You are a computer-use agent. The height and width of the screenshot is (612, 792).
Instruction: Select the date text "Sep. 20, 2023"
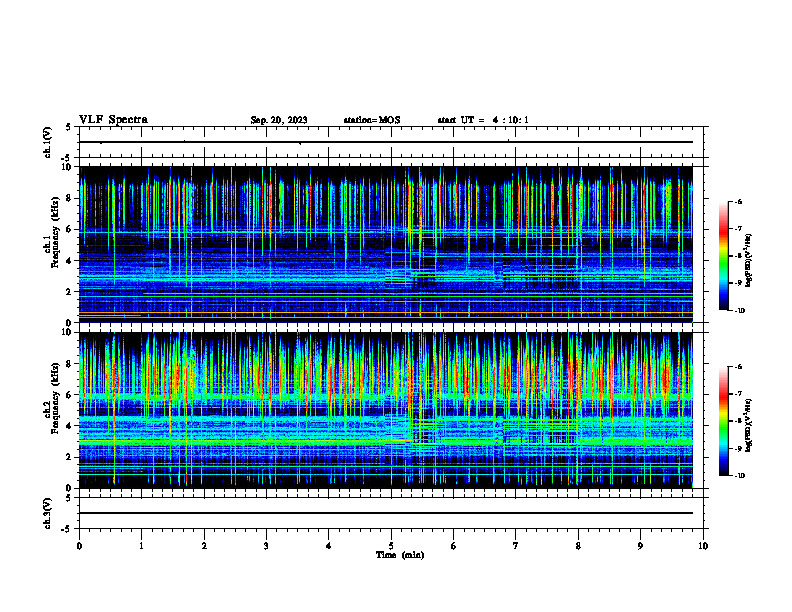(279, 120)
